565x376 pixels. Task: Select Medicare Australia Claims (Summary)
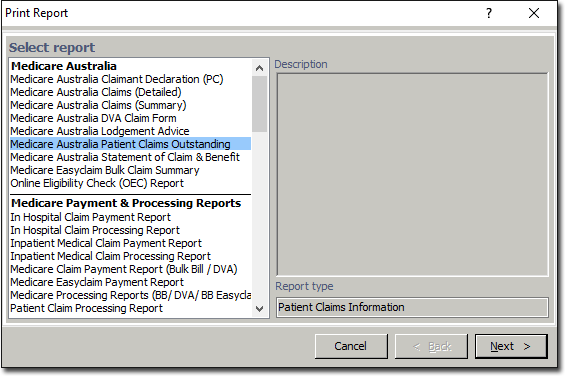[x=130, y=105]
